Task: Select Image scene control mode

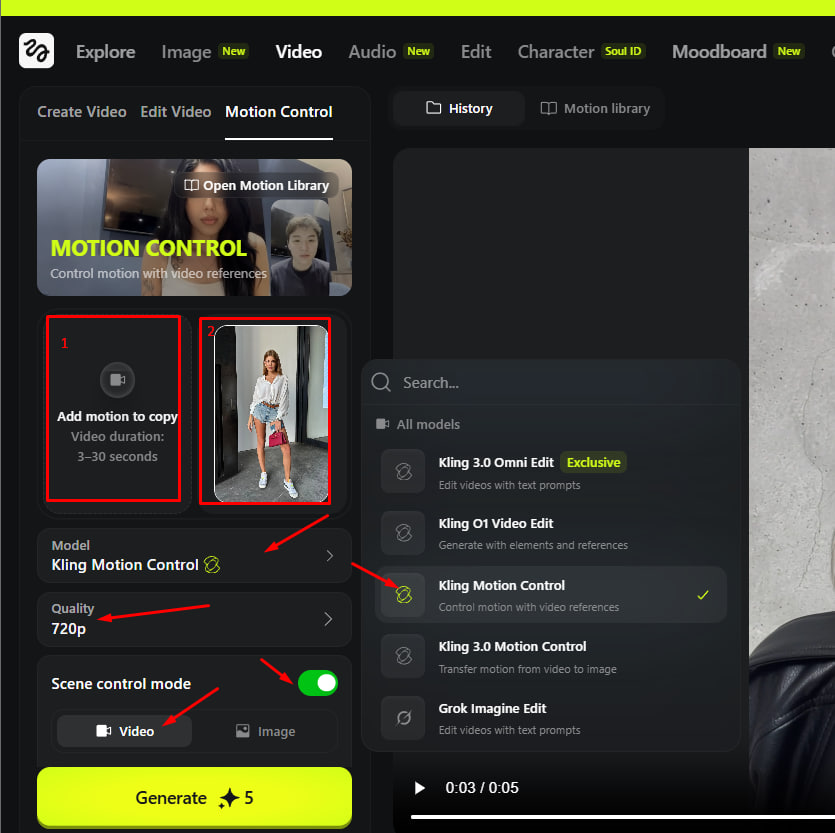Action: pos(265,731)
